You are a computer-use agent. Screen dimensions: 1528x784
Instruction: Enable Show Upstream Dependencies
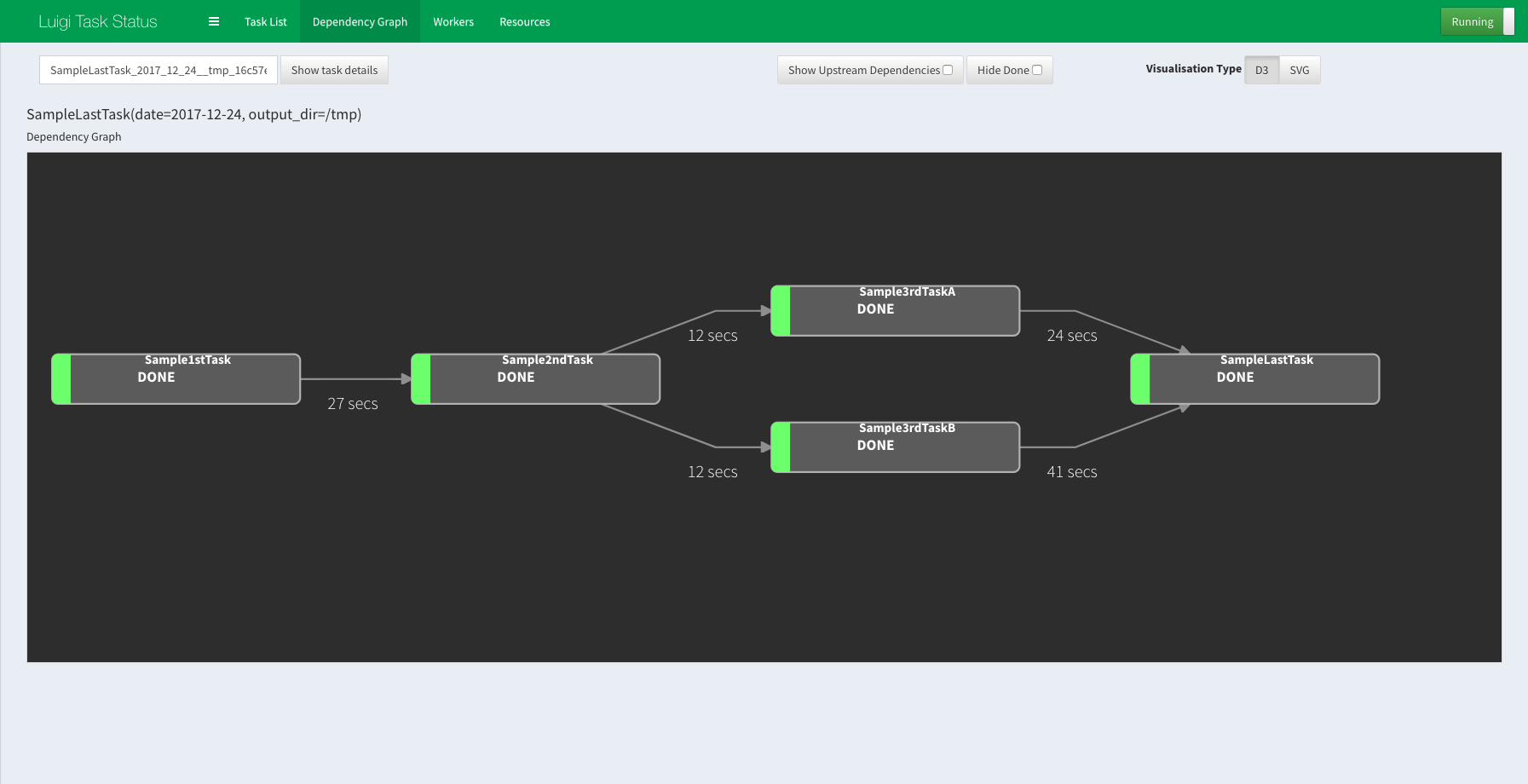tap(949, 69)
